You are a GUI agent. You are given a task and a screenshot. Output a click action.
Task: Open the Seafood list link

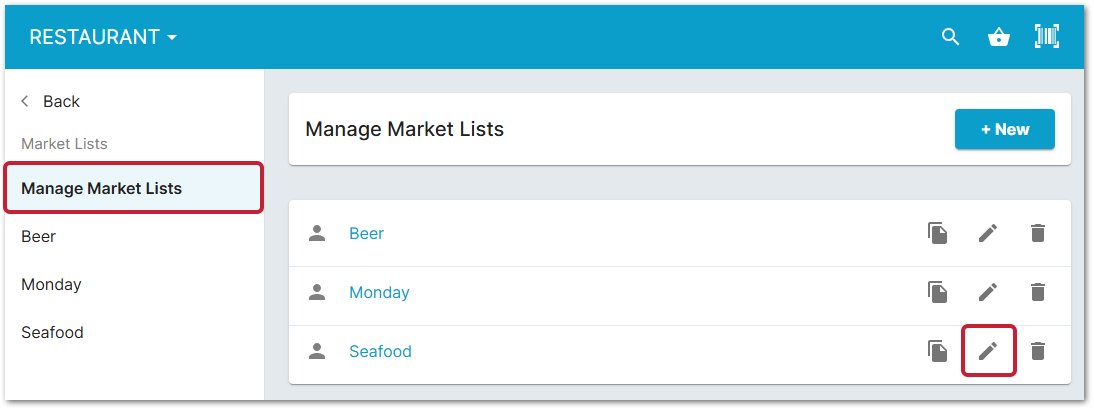380,351
